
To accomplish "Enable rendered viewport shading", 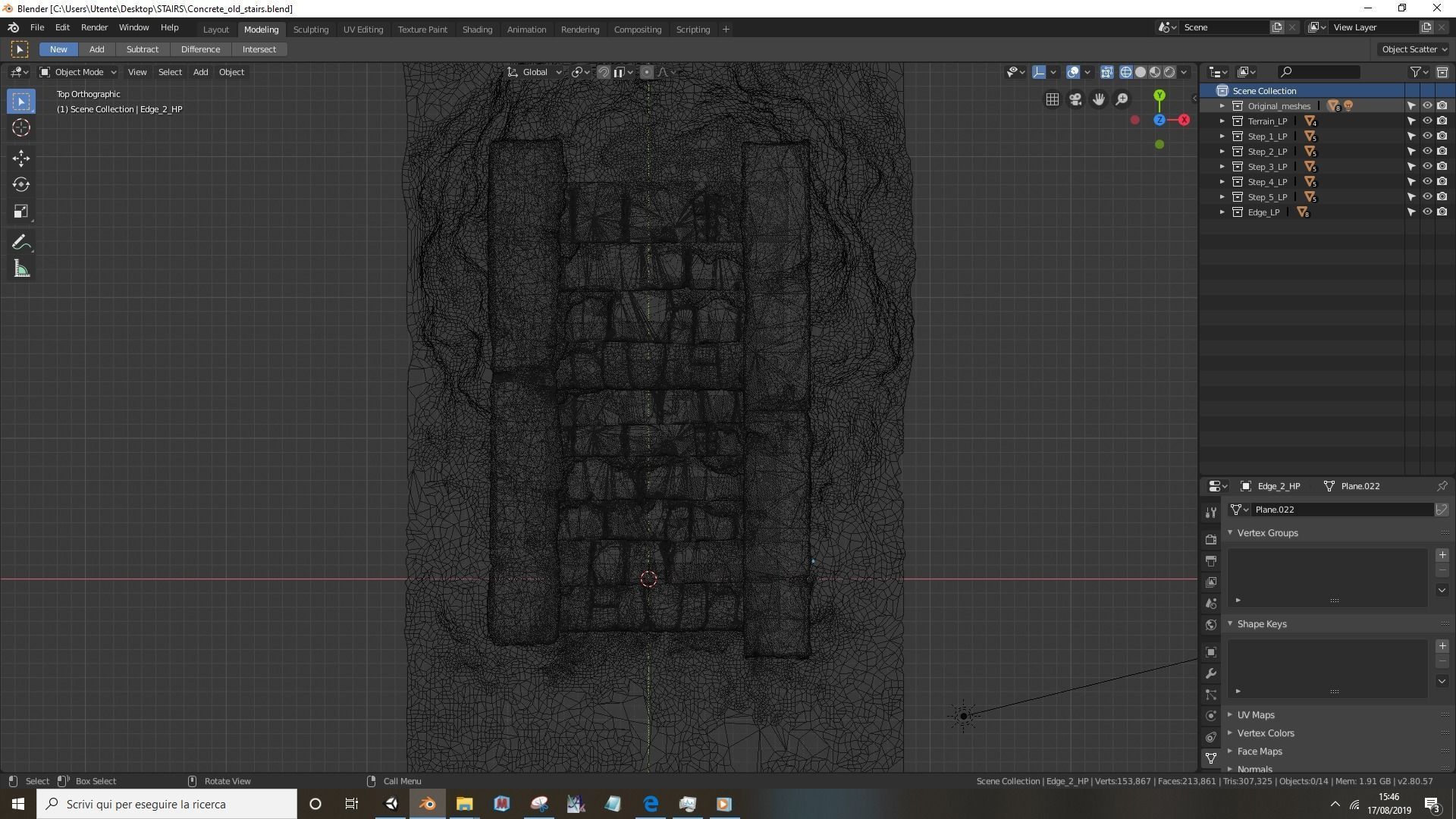I will coord(1169,72).
